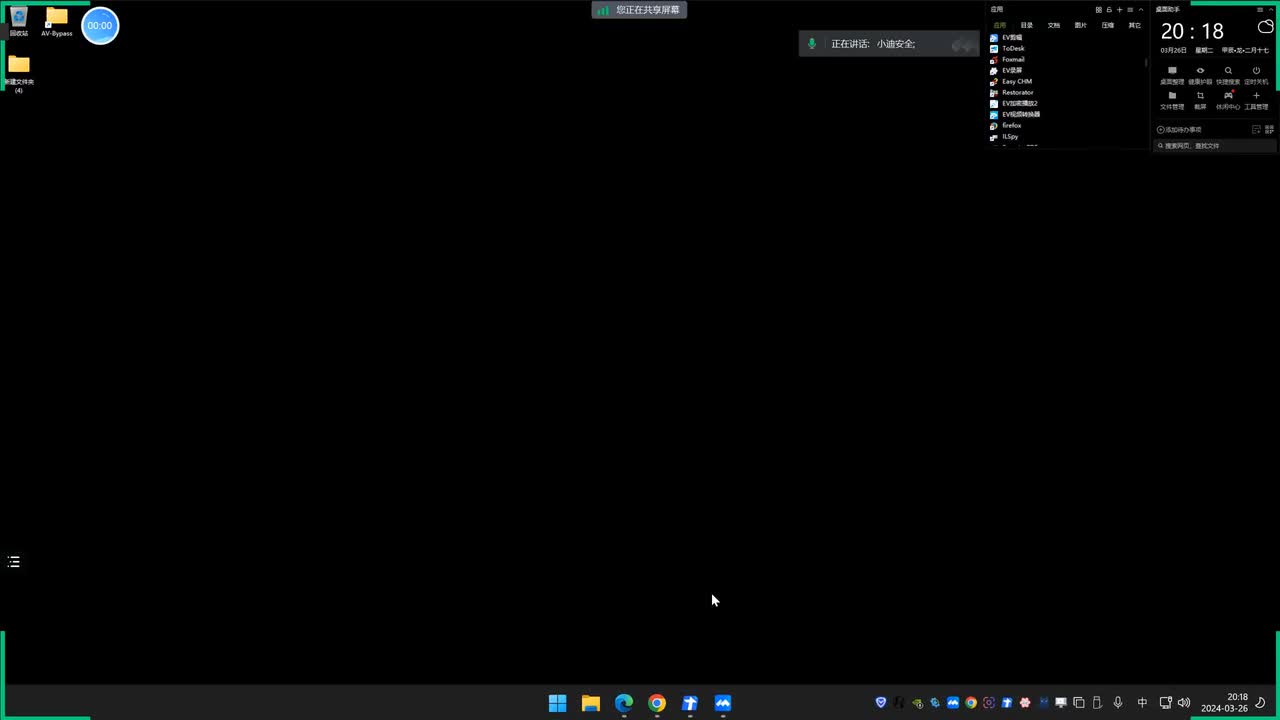The height and width of the screenshot is (720, 1280).
Task: Click the to-do grid icon, far right
Action: coord(1270,130)
